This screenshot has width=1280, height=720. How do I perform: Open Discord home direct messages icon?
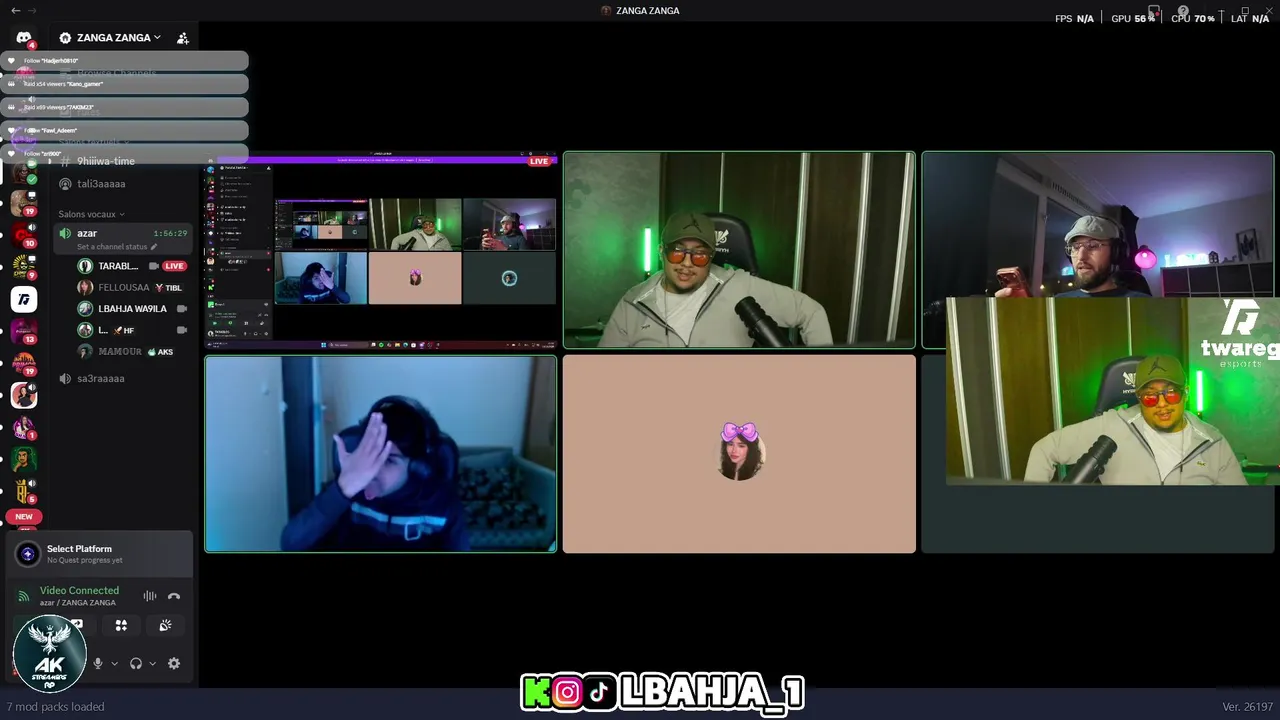coord(24,38)
